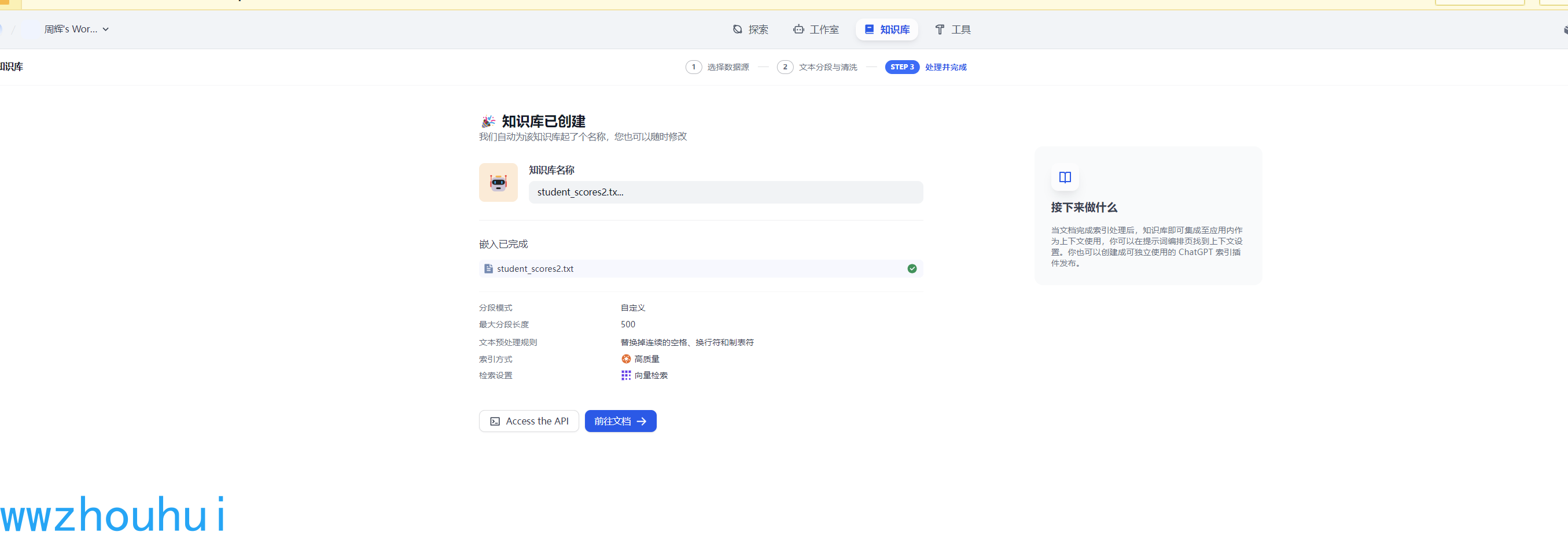Screen dimensions: 1568x539
Task: Click the 嵌入已完成 label
Action: tap(503, 244)
